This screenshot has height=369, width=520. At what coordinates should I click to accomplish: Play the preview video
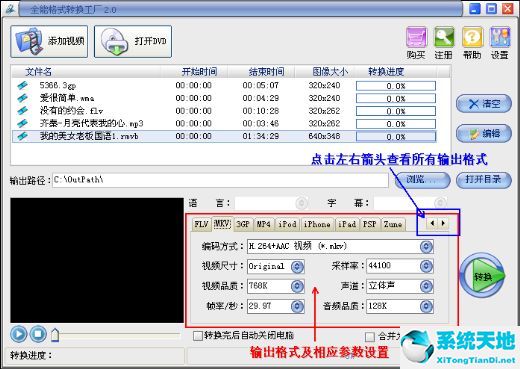coord(19,334)
